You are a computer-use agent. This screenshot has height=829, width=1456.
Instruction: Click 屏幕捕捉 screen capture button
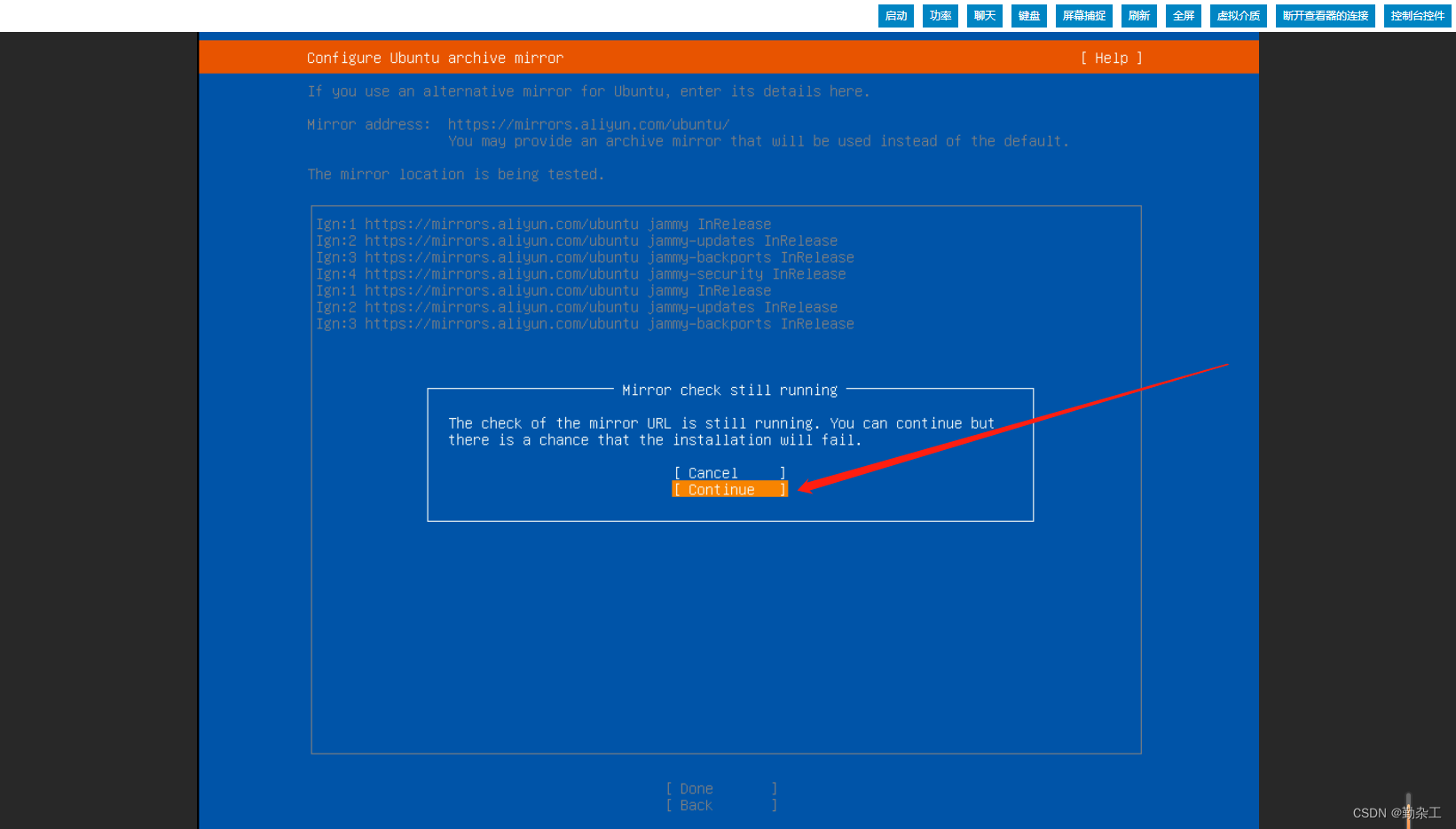1084,16
